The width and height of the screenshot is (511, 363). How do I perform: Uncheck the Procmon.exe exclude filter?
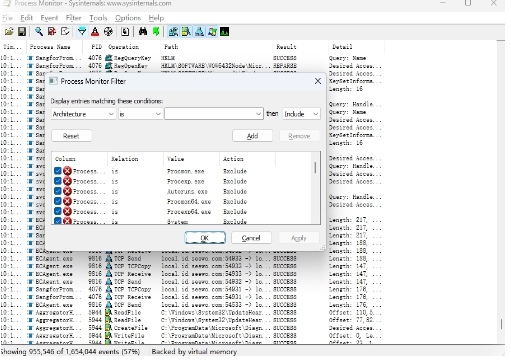58,171
